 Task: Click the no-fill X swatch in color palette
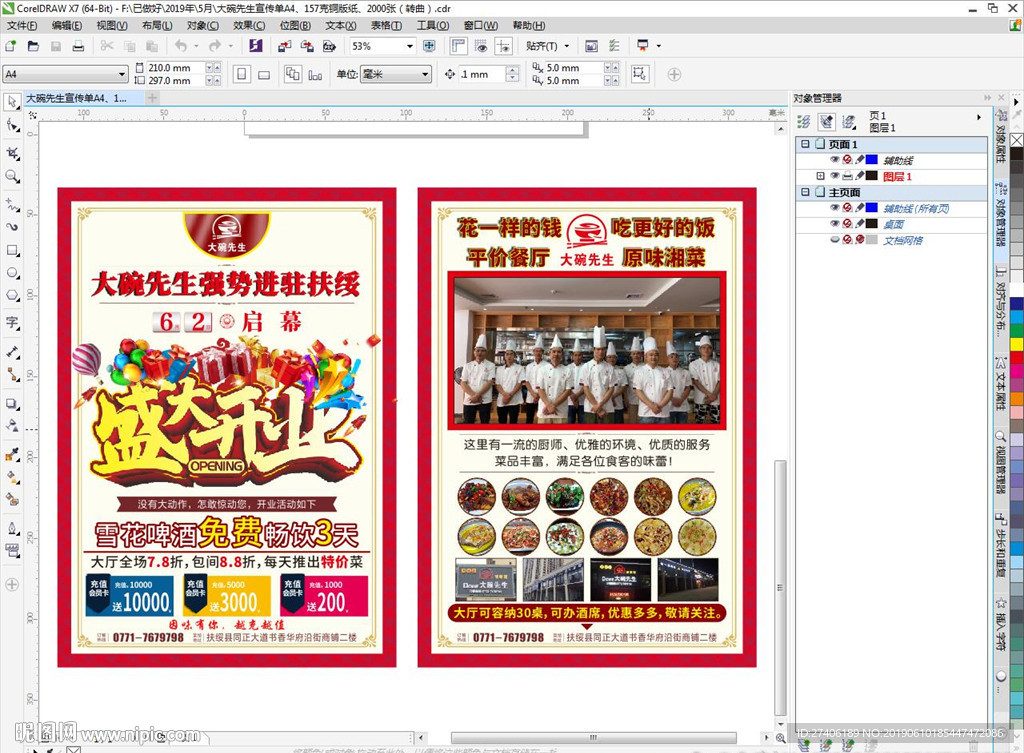click(1017, 140)
